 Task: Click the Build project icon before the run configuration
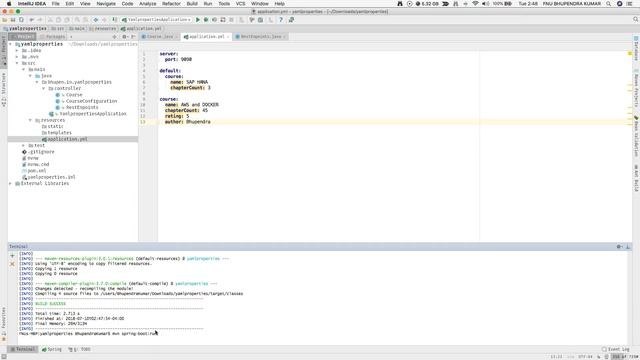115,20
